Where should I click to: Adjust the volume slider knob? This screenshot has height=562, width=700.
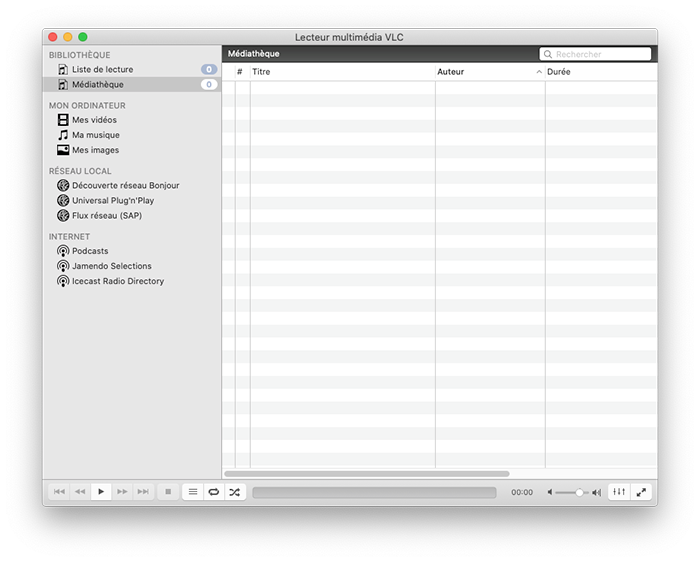click(x=579, y=492)
